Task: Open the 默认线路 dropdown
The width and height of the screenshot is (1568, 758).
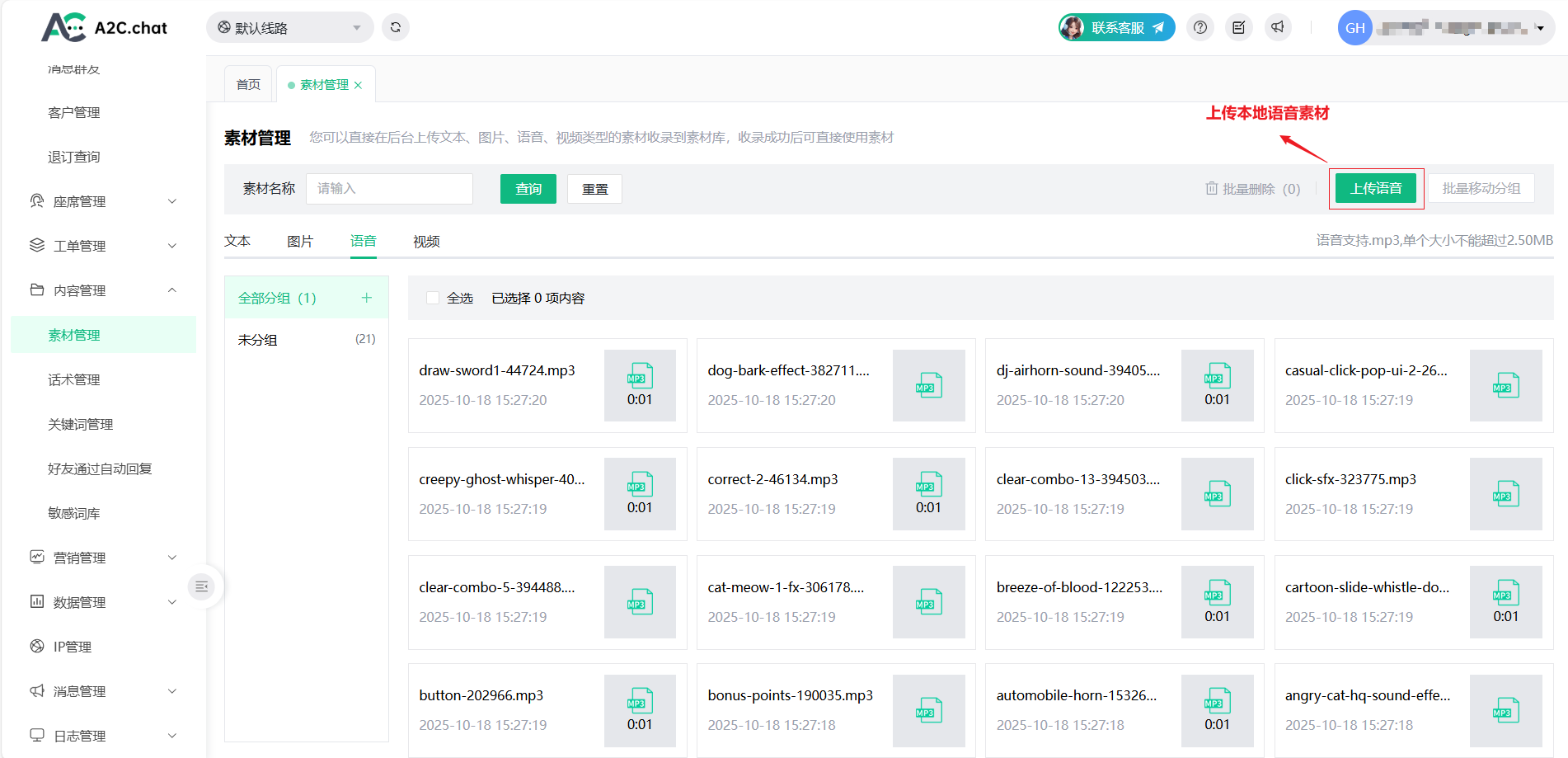Action: (289, 27)
